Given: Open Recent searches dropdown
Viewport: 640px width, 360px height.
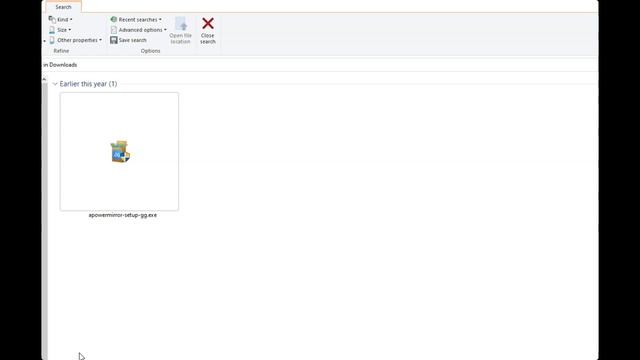Looking at the screenshot, I should [136, 20].
